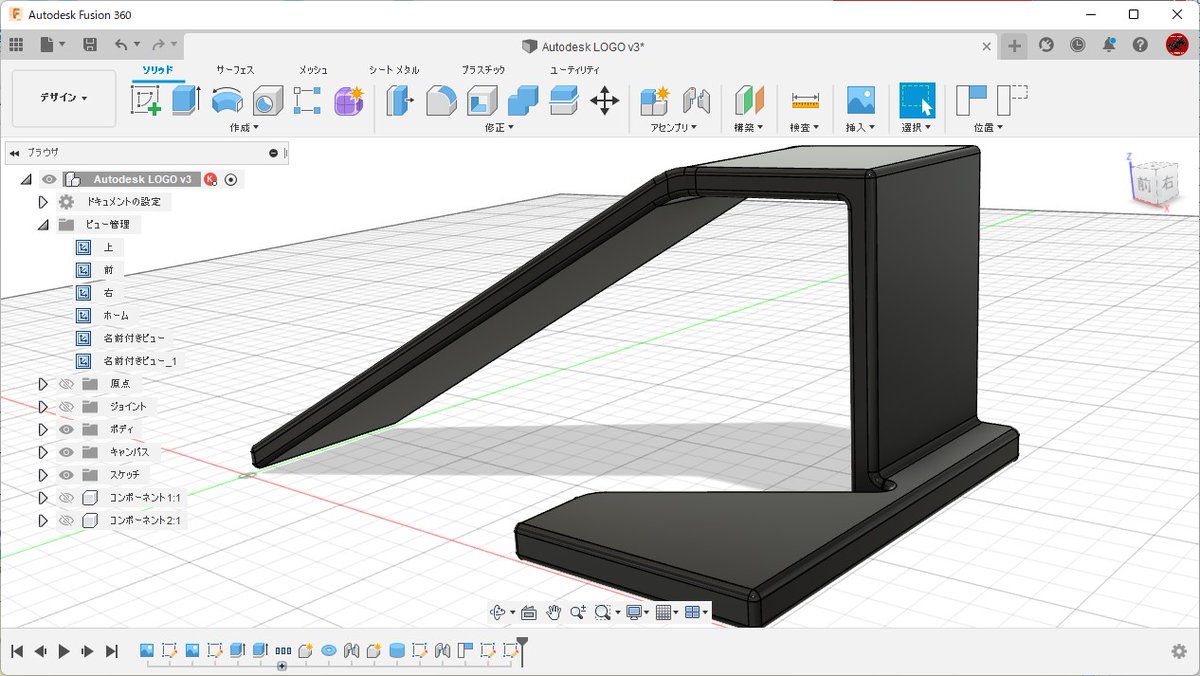Select the Offset Face tool

[564, 100]
